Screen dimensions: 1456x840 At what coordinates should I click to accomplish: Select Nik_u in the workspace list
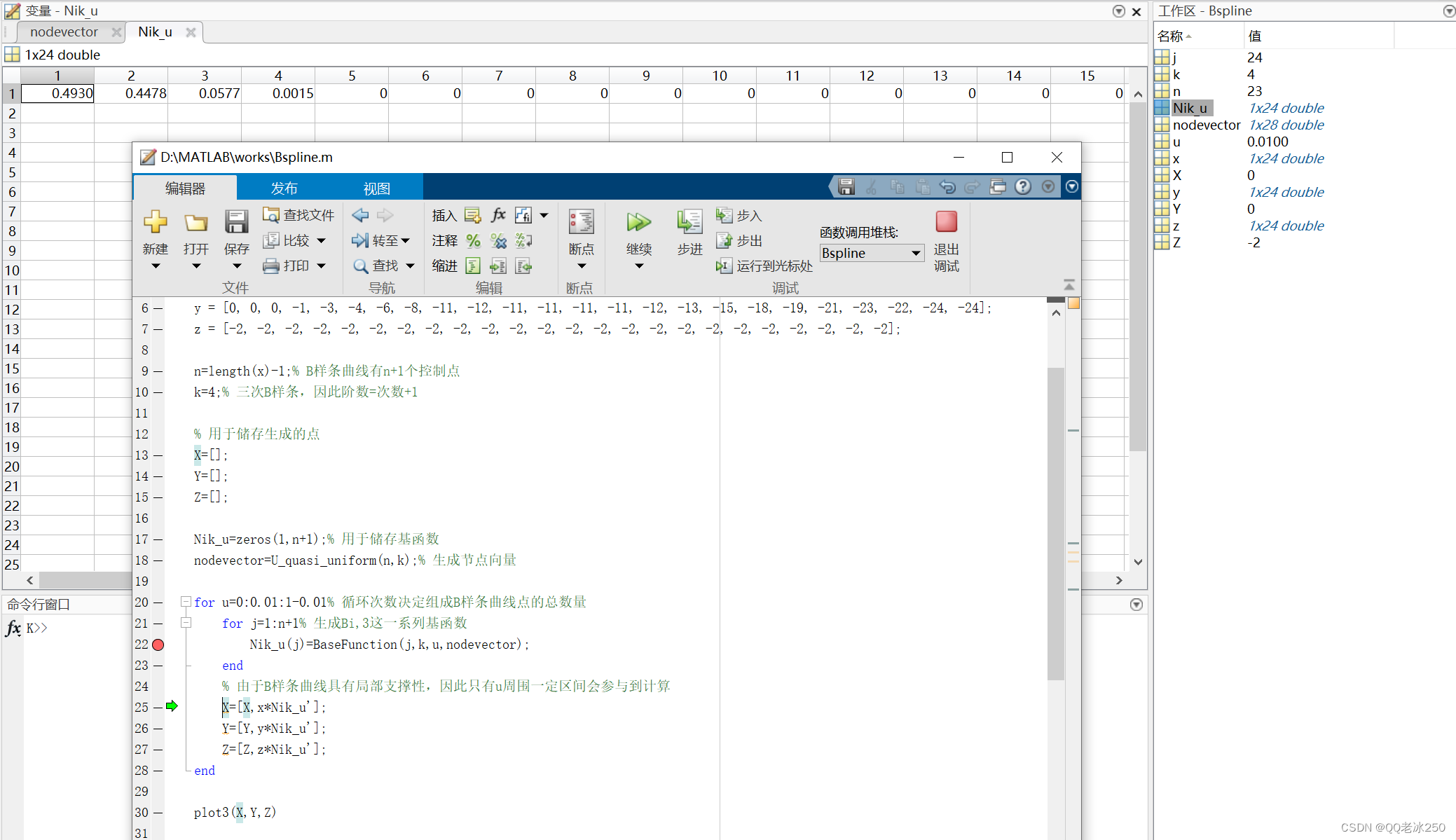(1190, 108)
